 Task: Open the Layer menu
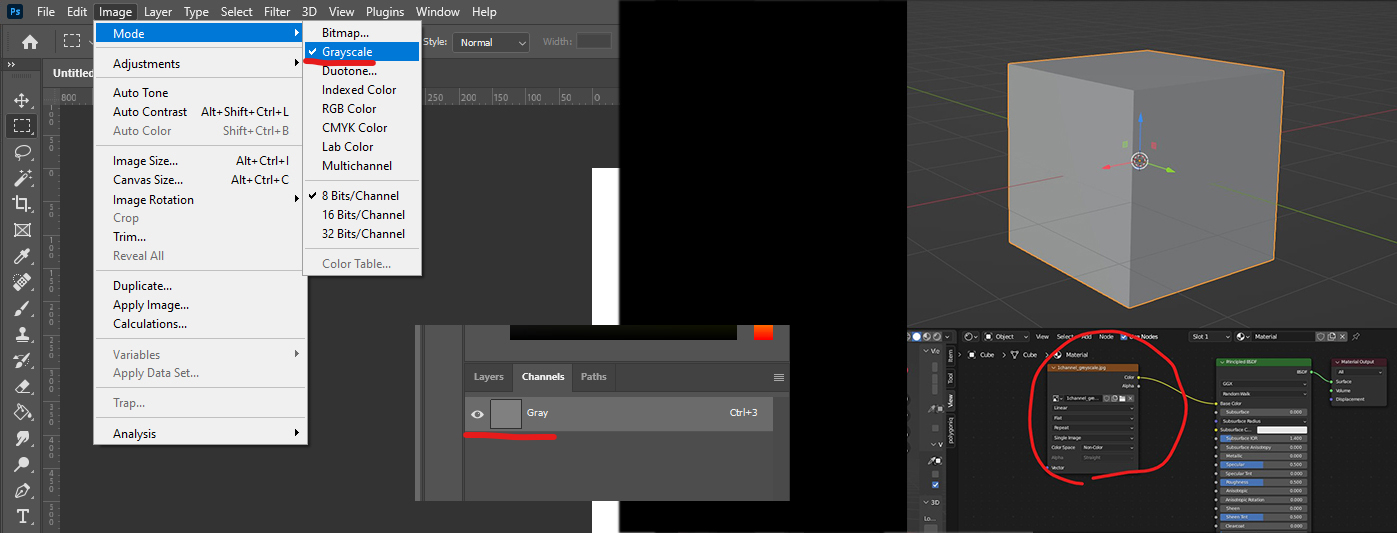click(157, 12)
